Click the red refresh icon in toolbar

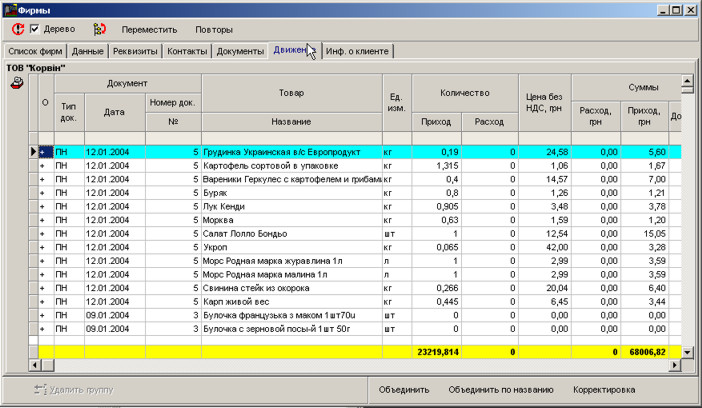(17, 29)
